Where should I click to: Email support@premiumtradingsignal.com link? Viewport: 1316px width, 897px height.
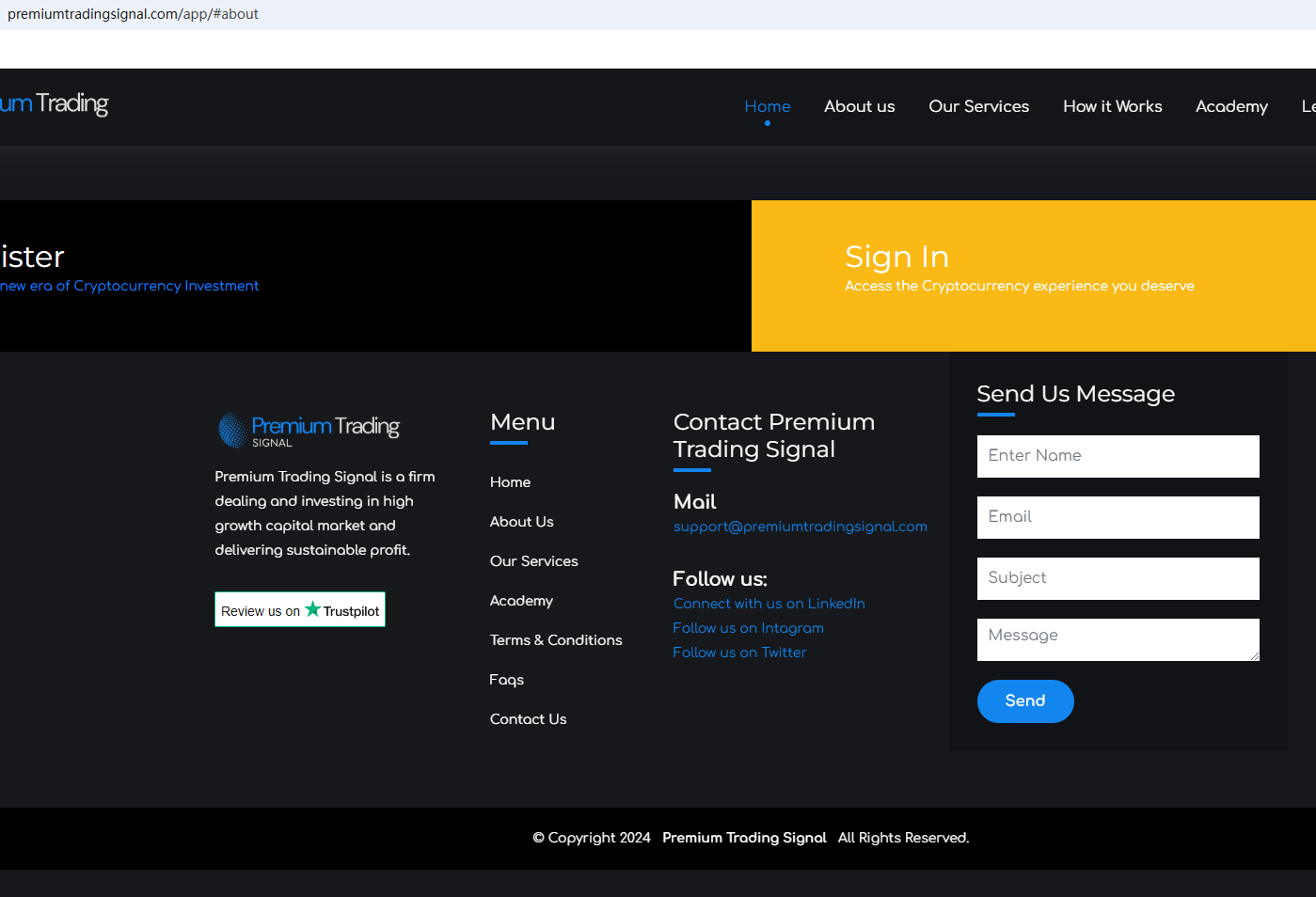coord(800,527)
